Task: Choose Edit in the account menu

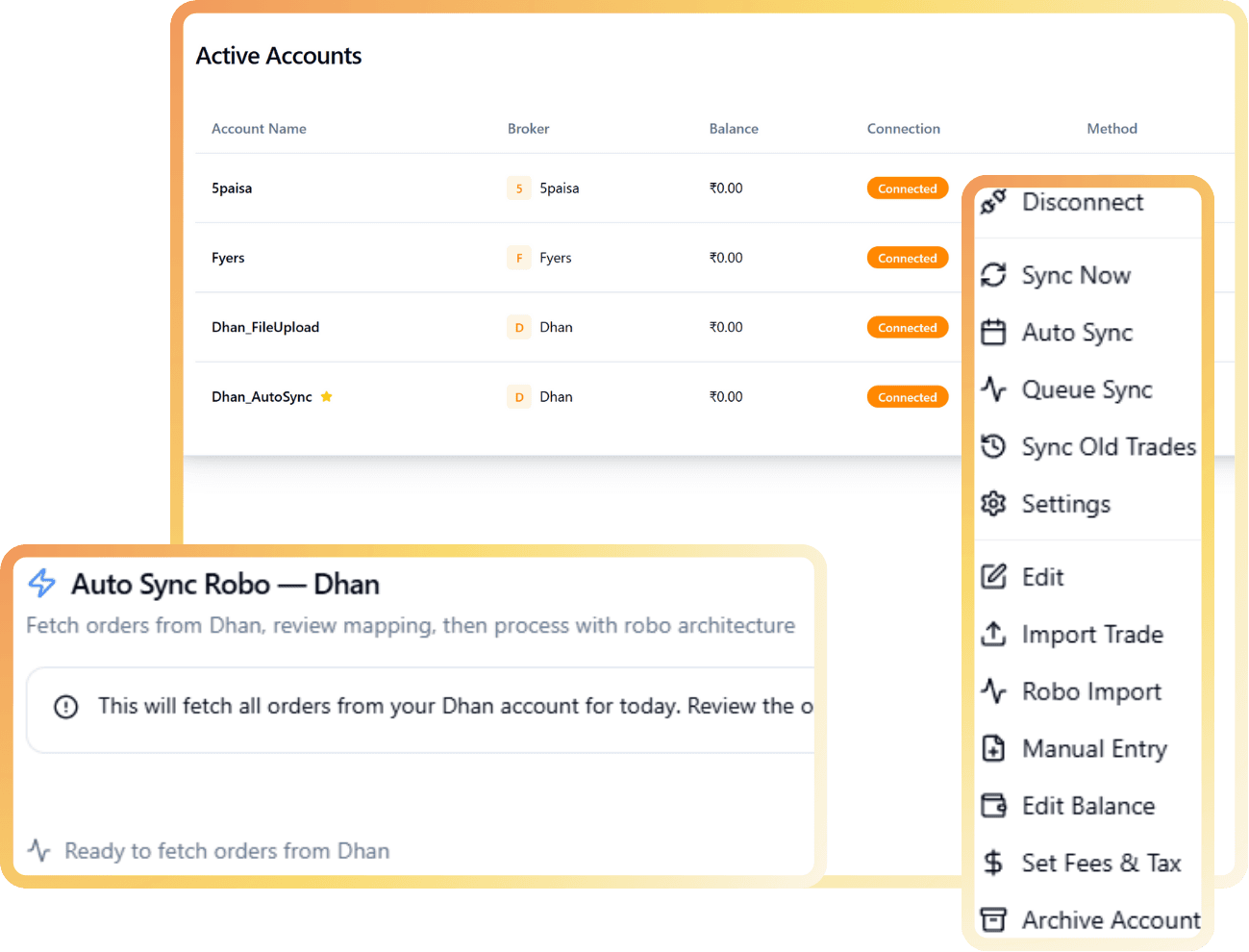Action: tap(1042, 578)
